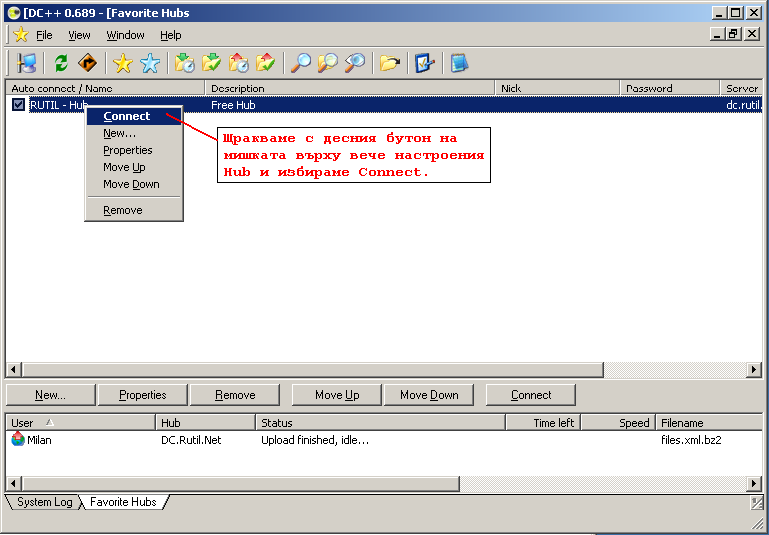Click the transfer list horizontal scrollbar thumb
Image resolution: width=769 pixels, height=535 pixels.
click(240, 484)
